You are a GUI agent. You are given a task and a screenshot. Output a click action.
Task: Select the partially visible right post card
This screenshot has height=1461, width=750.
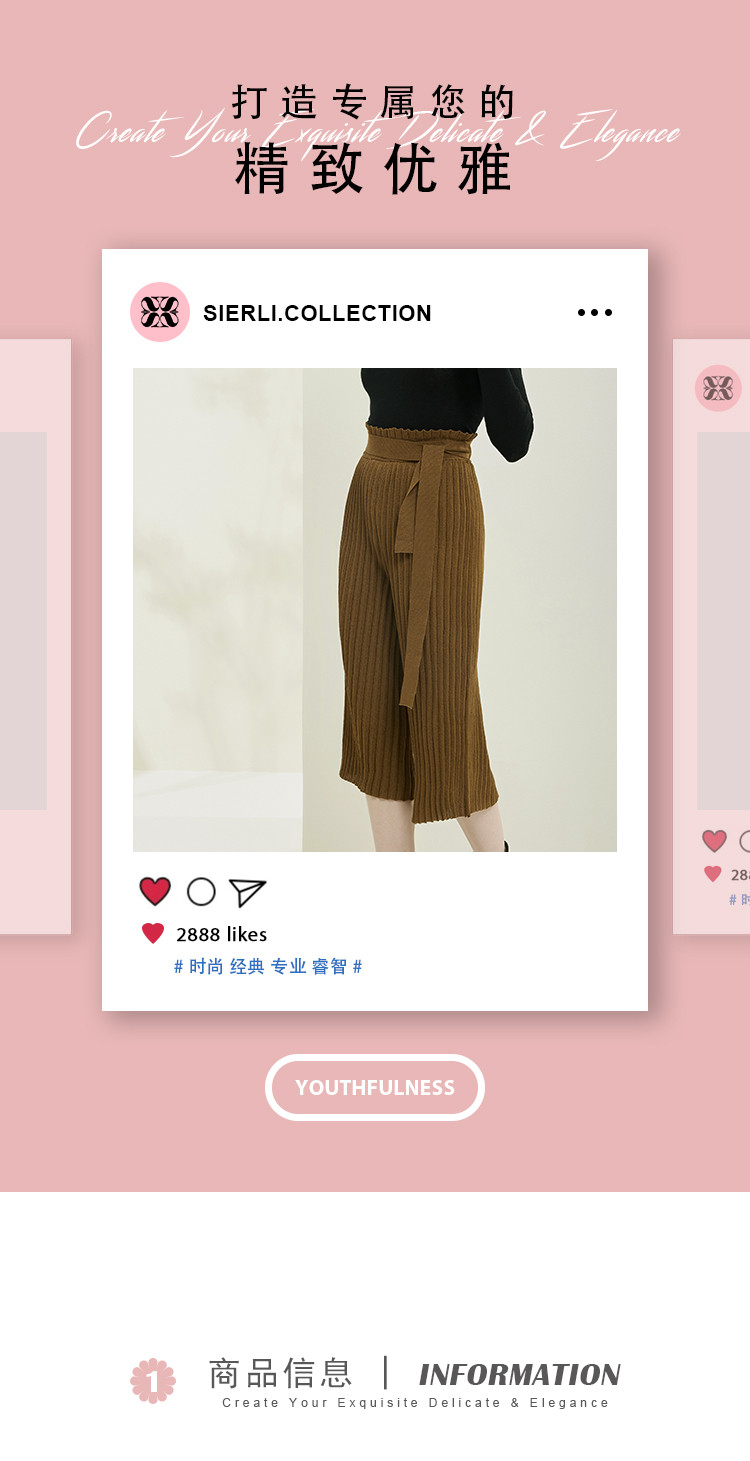point(711,637)
